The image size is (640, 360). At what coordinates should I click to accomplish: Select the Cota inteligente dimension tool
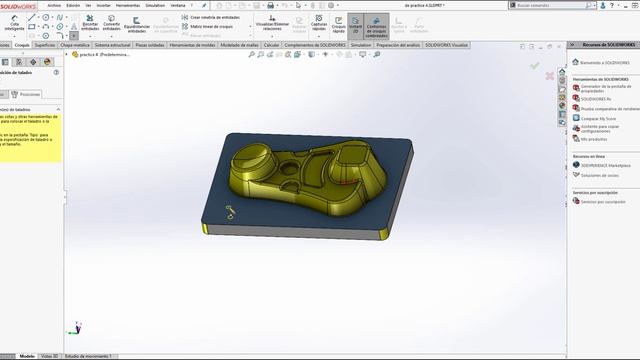14,24
